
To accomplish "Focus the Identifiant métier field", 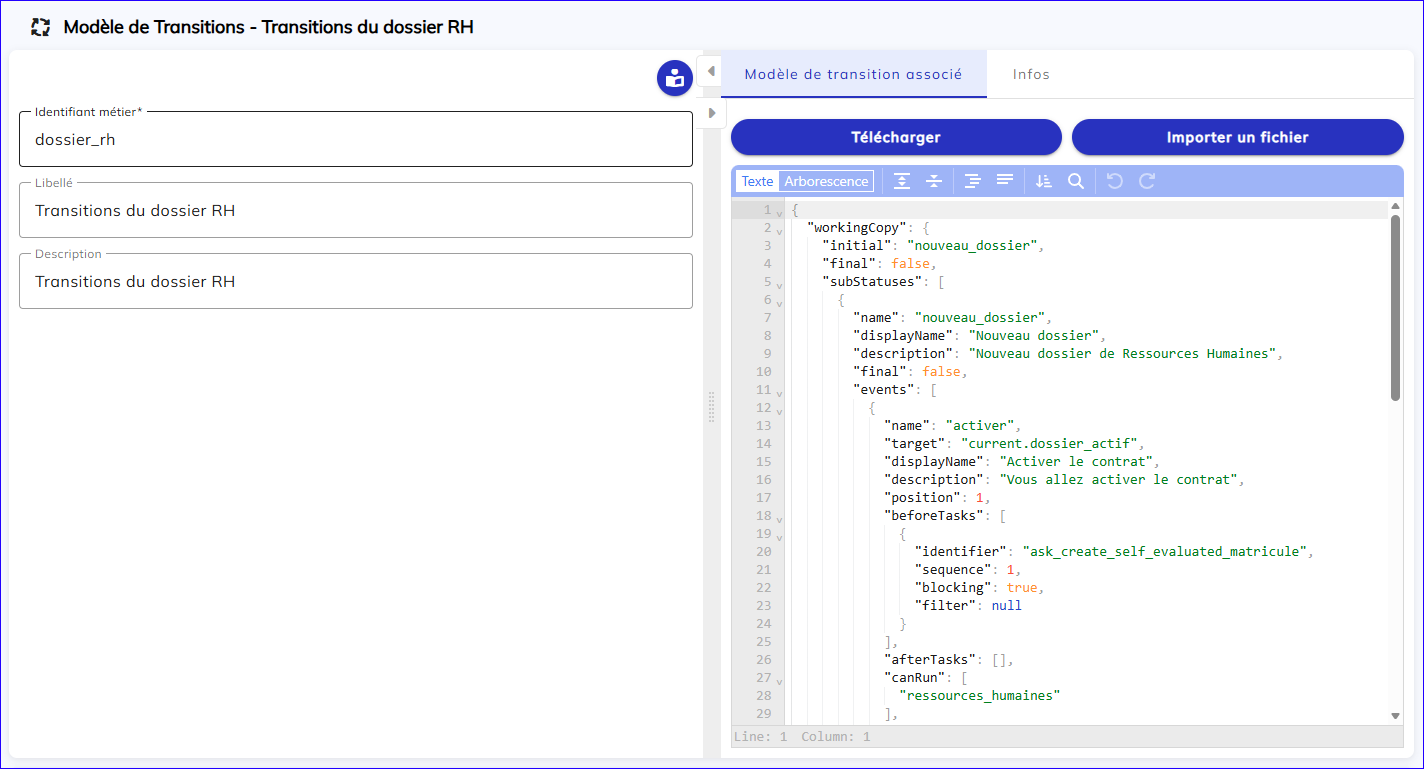I will [x=356, y=139].
